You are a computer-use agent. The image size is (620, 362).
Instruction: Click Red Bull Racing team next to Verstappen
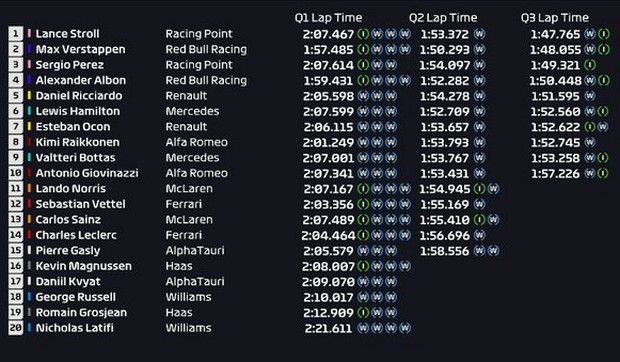[x=206, y=49]
